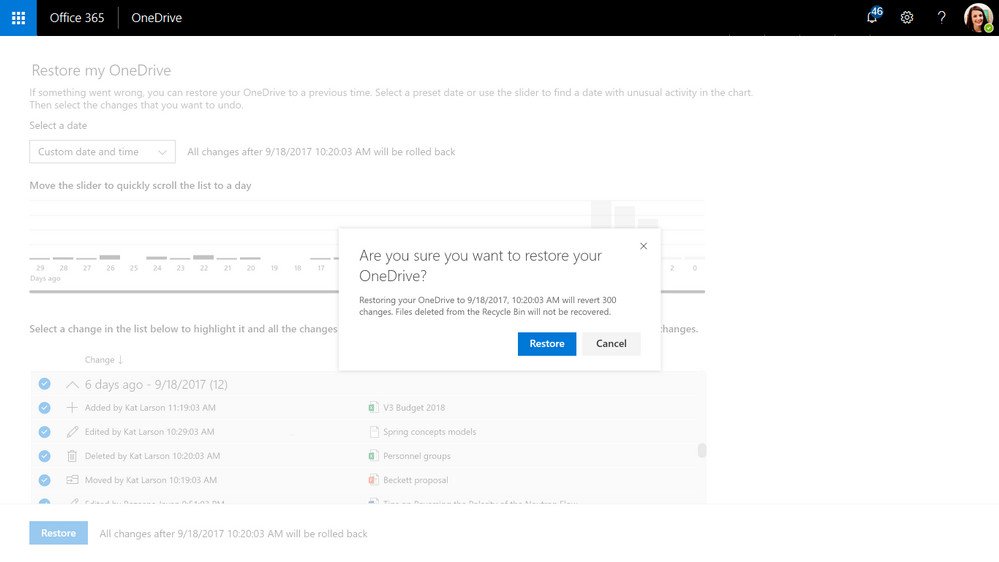The height and width of the screenshot is (562, 999).
Task: Uncheck the Moved by Kat Larson row
Action: point(45,480)
